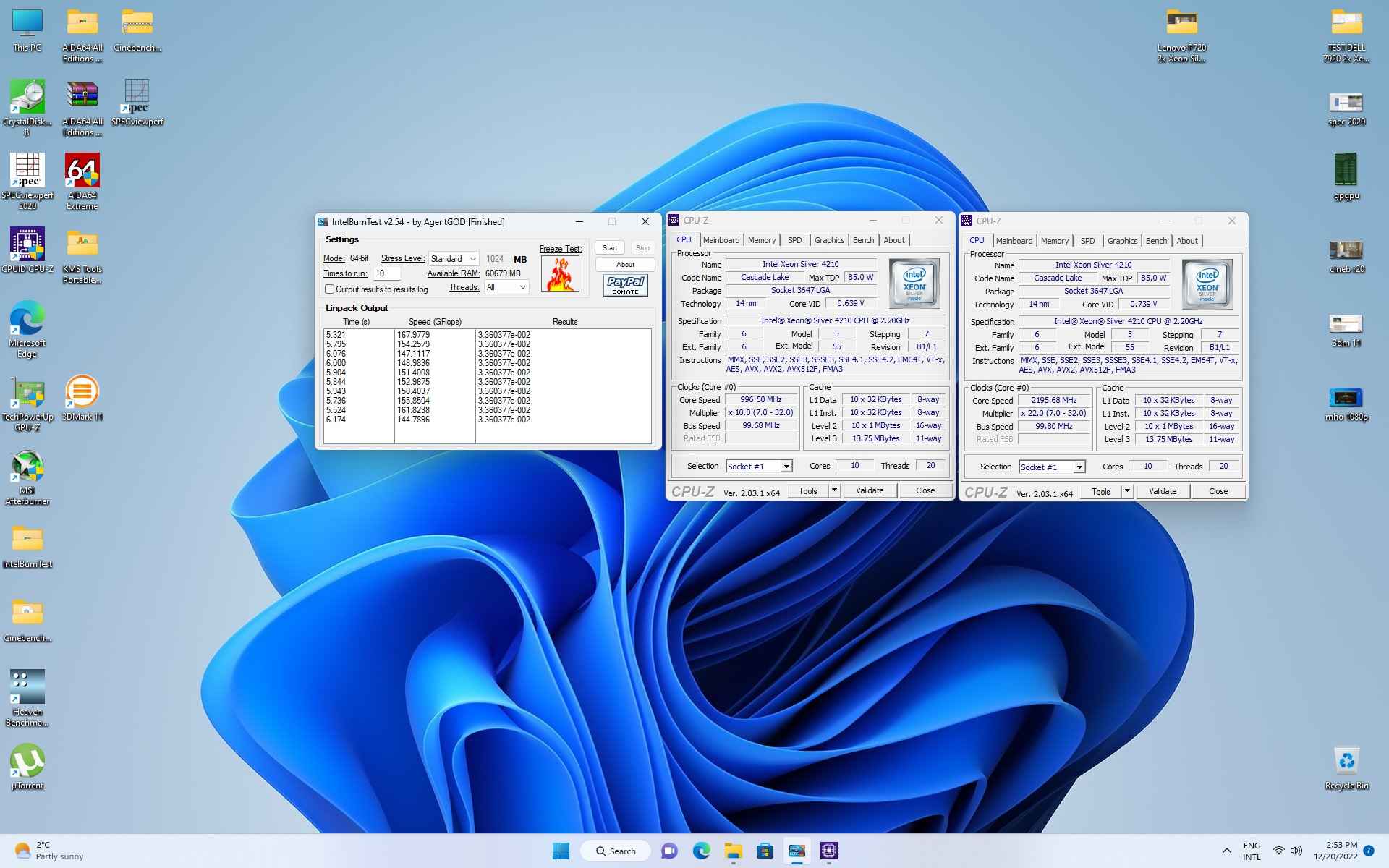Switch to Memory tab in left CPU-Z
1389x868 pixels.
[x=762, y=240]
